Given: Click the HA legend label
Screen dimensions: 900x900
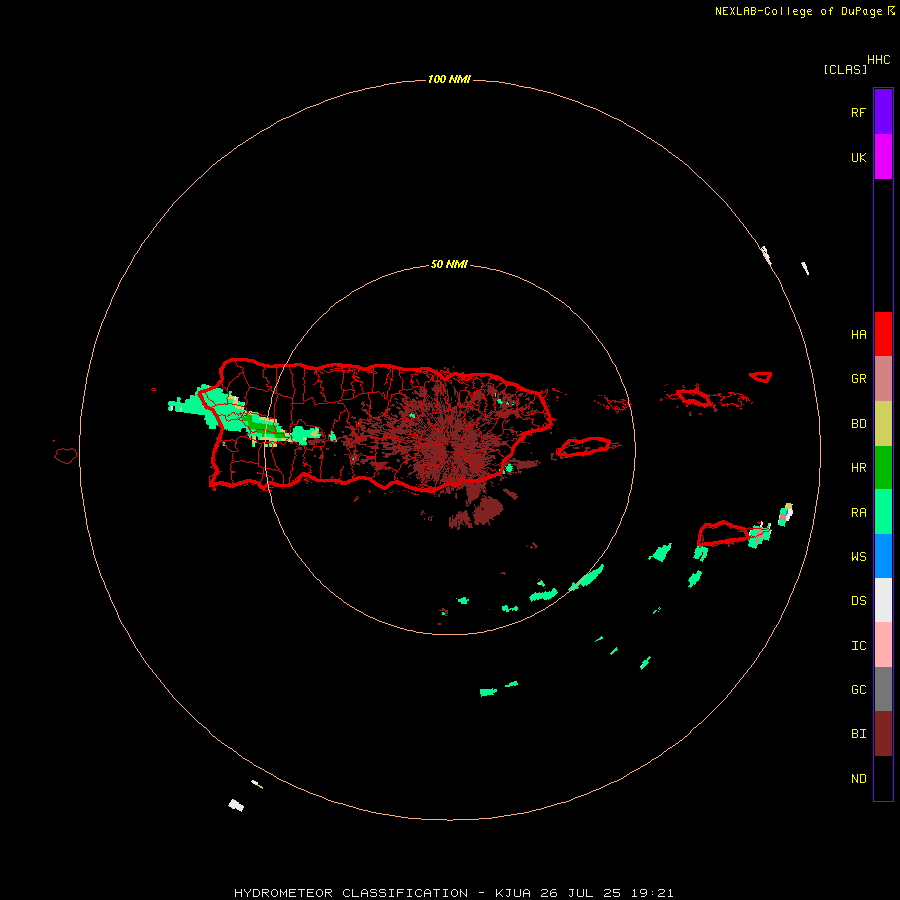Looking at the screenshot, I should pyautogui.click(x=858, y=335).
